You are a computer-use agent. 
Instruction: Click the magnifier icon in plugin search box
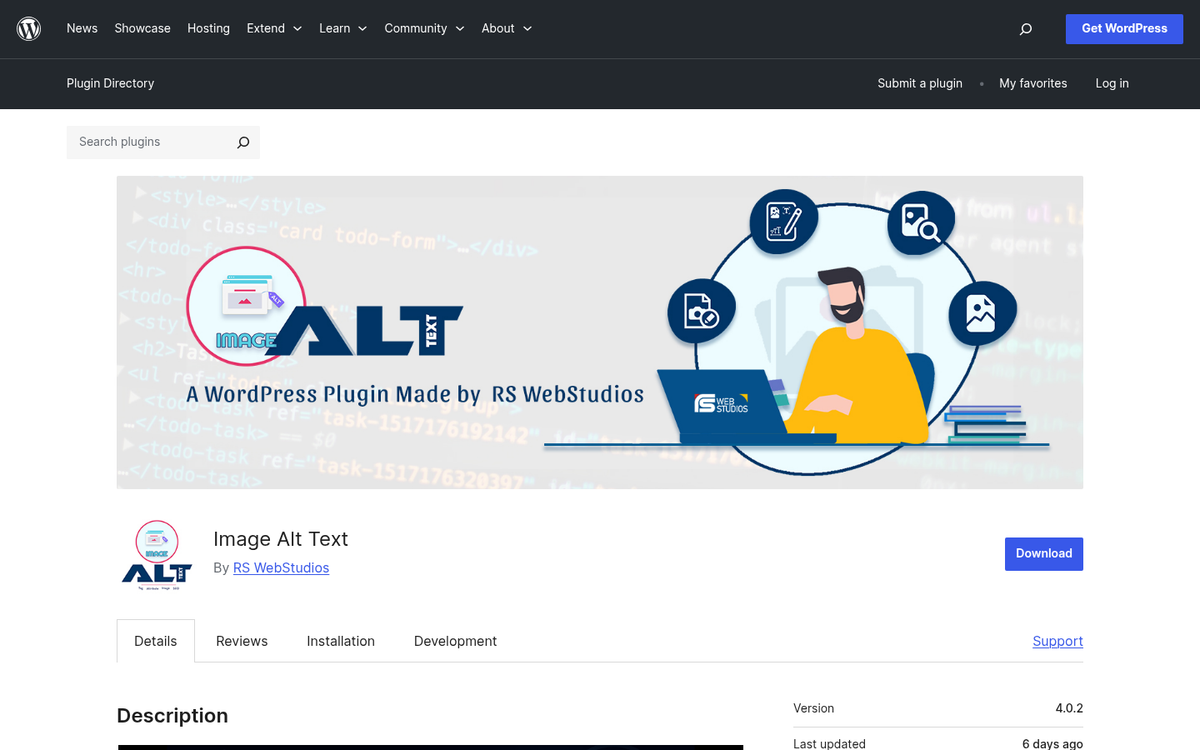pyautogui.click(x=242, y=142)
